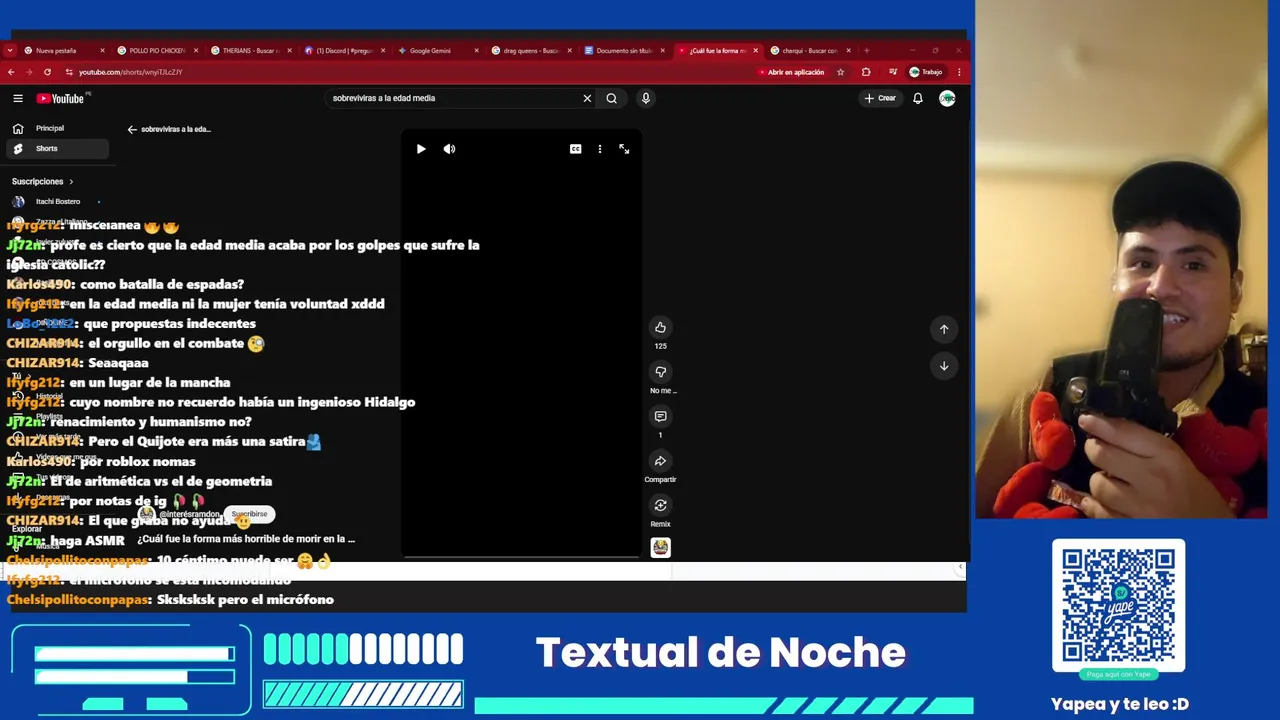Open the YouTube account avatar menu

947,98
